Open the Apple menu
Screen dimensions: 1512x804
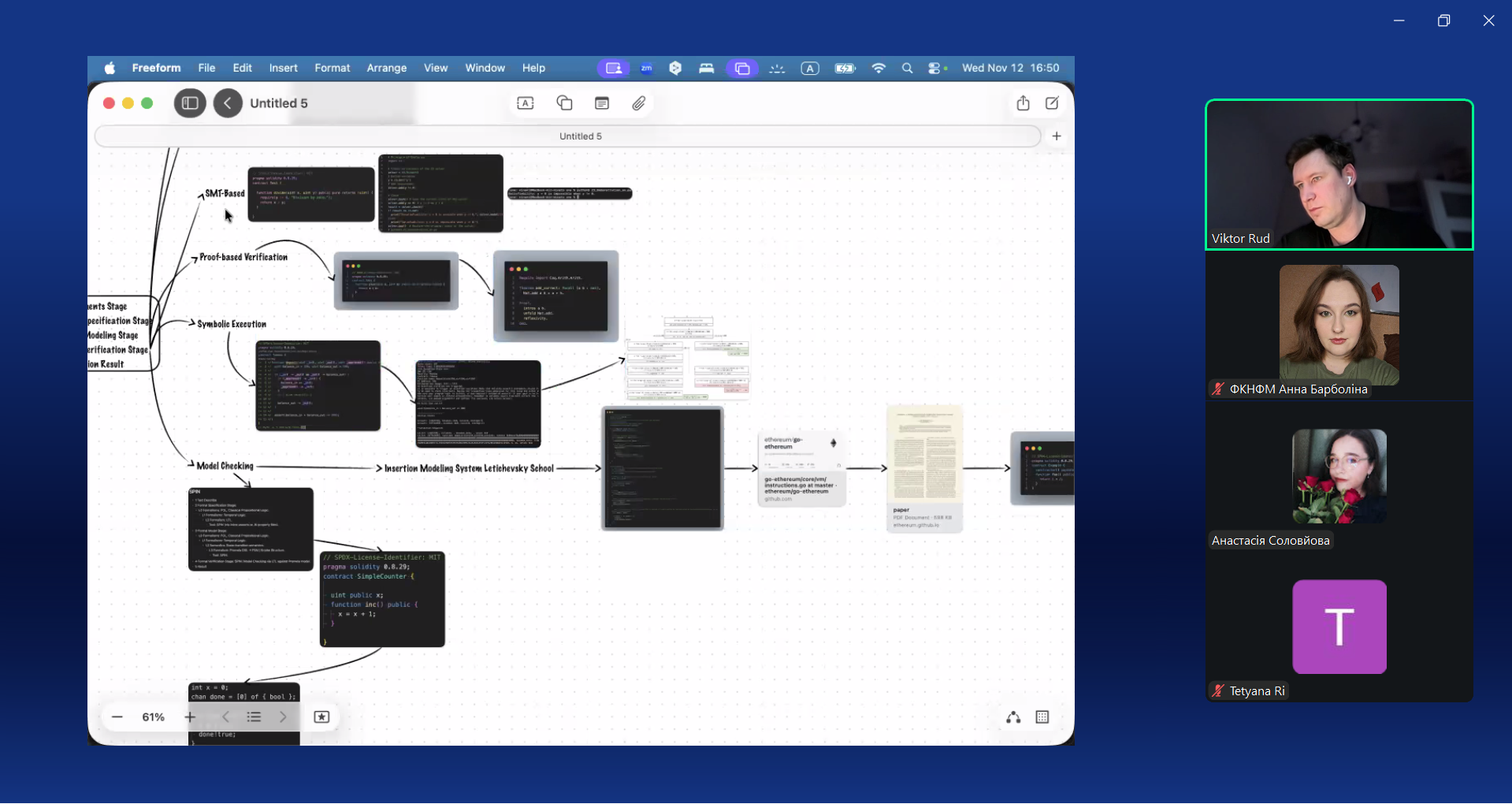[x=110, y=69]
